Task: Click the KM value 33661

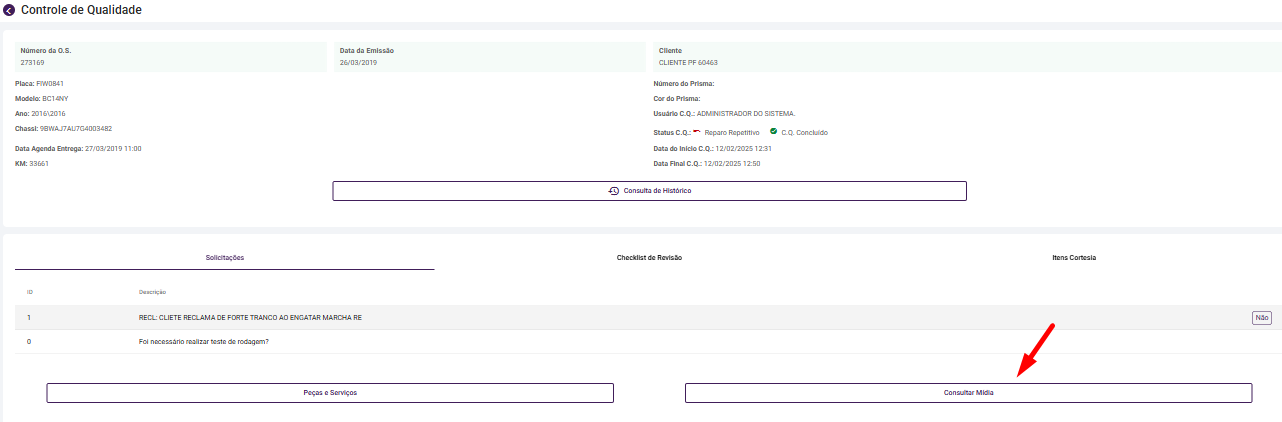Action: 39,163
